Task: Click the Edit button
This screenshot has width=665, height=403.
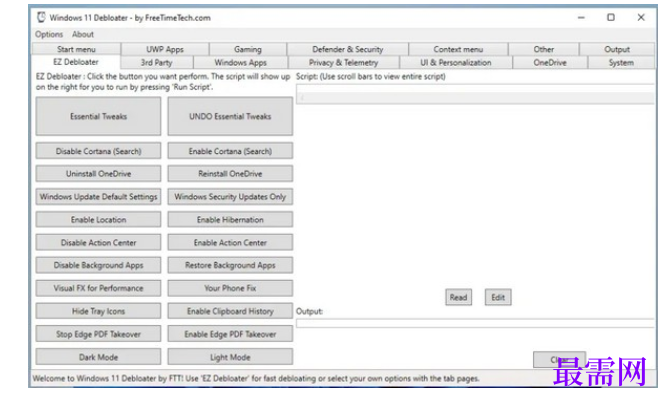Action: (498, 297)
